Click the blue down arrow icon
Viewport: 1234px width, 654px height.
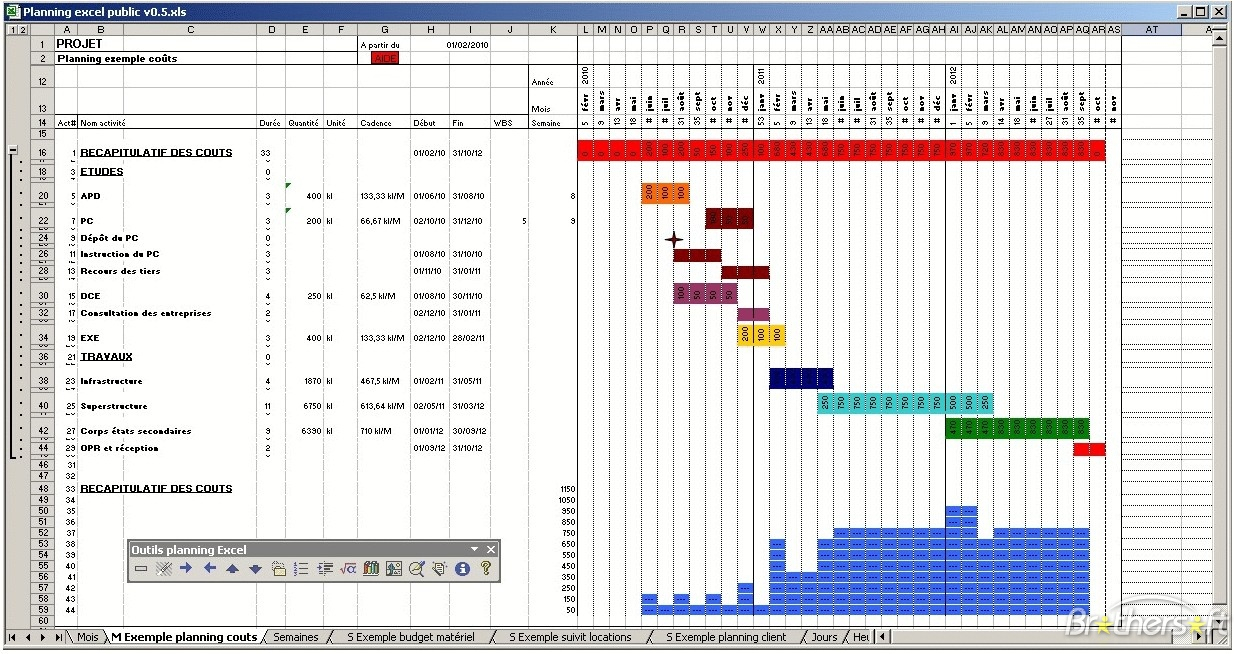255,569
